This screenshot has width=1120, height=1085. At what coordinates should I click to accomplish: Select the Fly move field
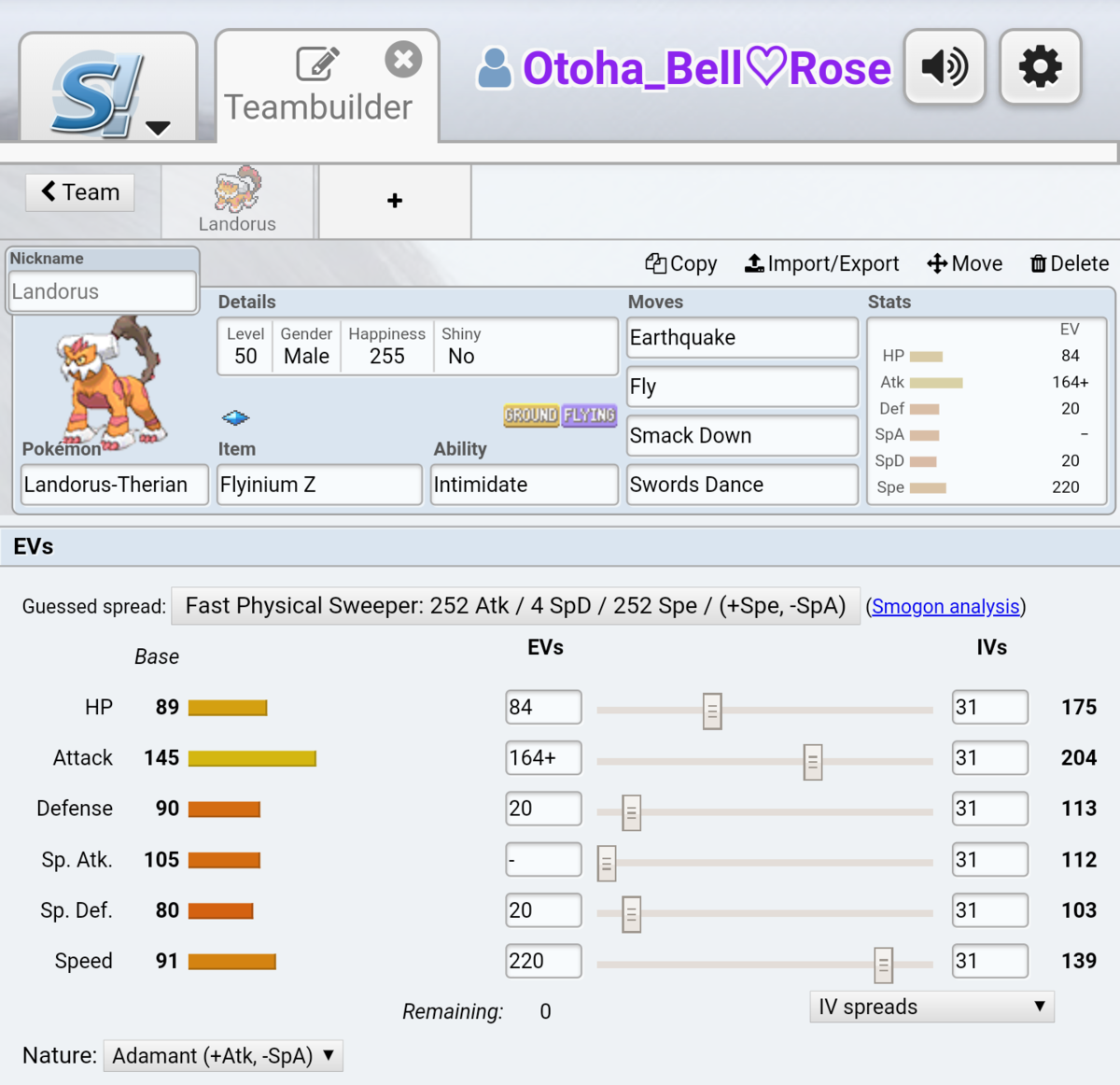coord(742,387)
